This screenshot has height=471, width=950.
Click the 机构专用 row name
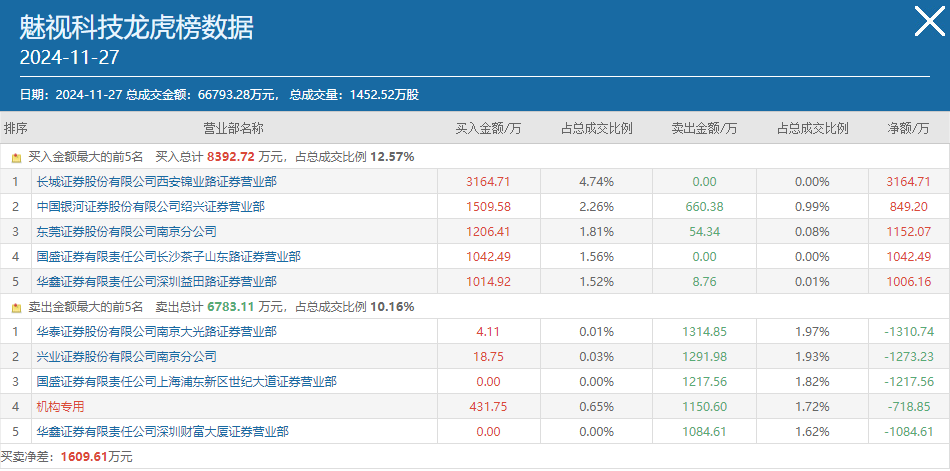pos(60,407)
